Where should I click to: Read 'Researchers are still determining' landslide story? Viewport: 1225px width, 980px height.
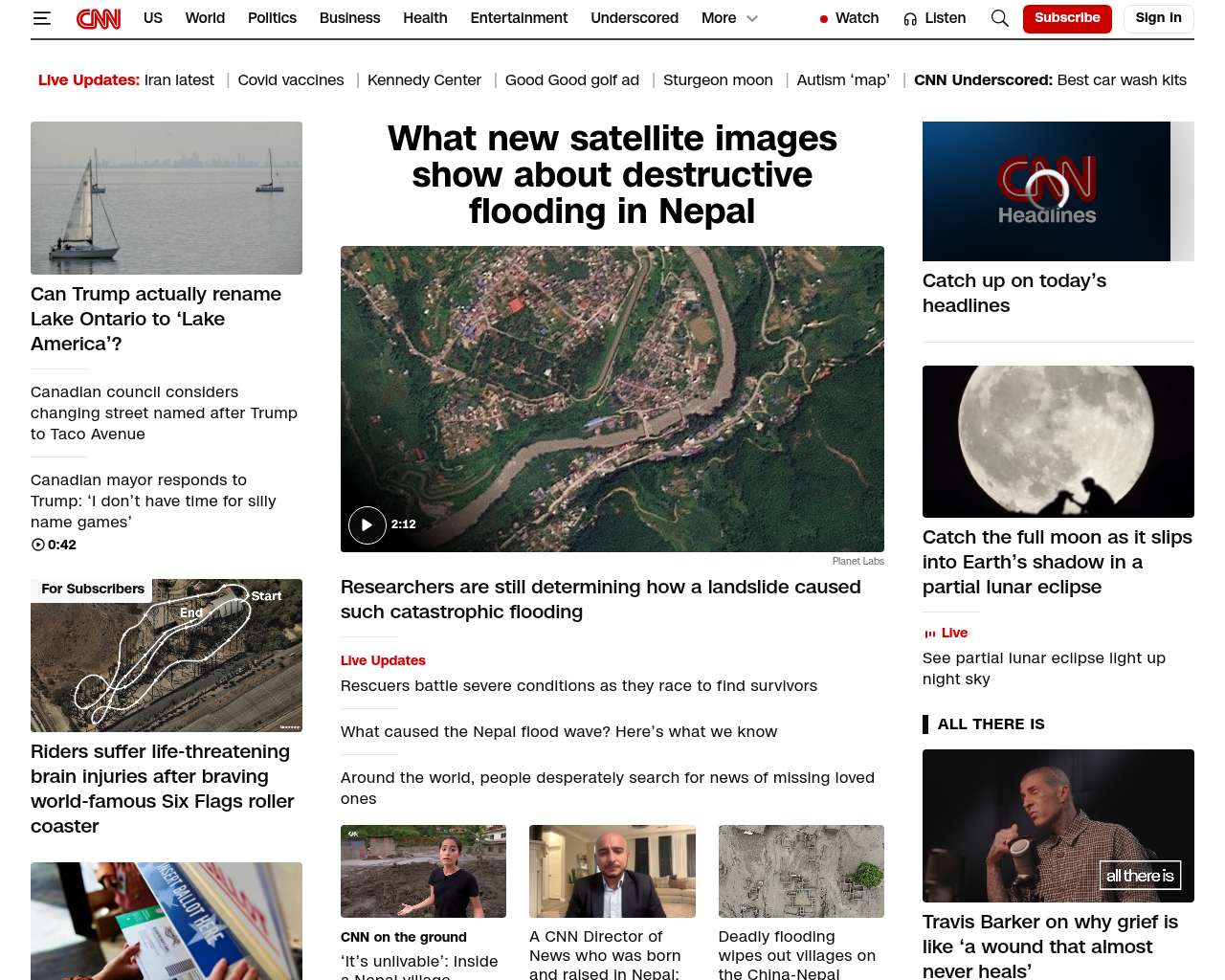pos(601,599)
